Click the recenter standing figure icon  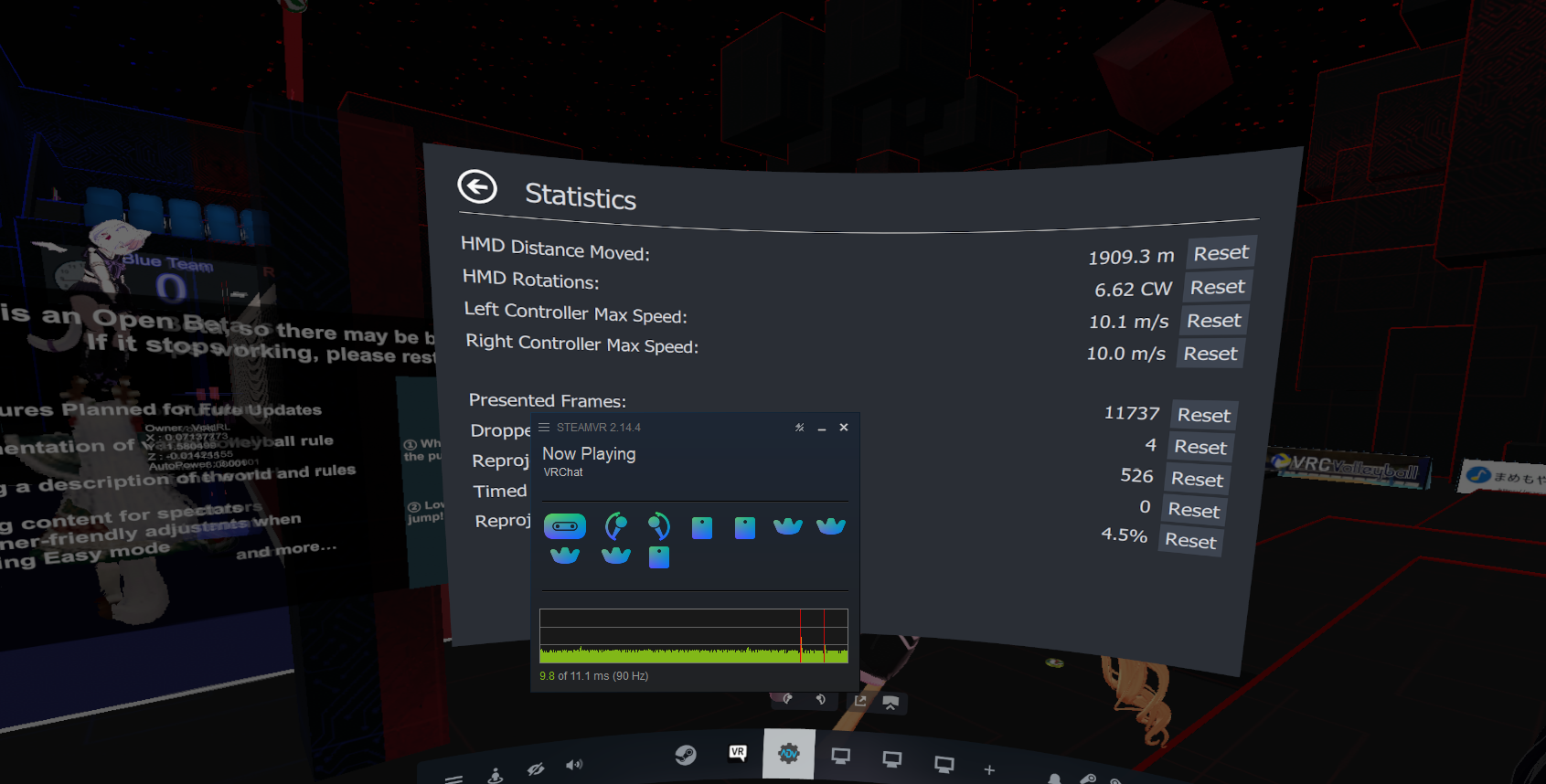(x=496, y=775)
